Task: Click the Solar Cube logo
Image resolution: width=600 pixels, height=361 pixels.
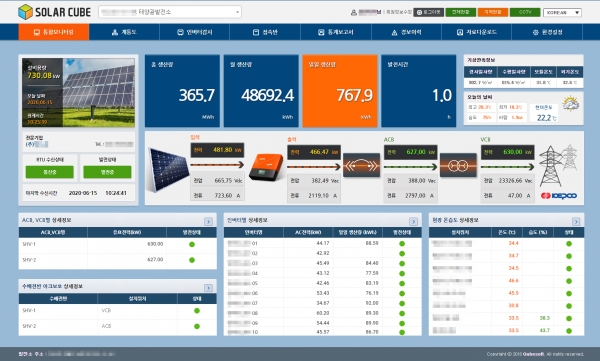Action: click(x=54, y=12)
